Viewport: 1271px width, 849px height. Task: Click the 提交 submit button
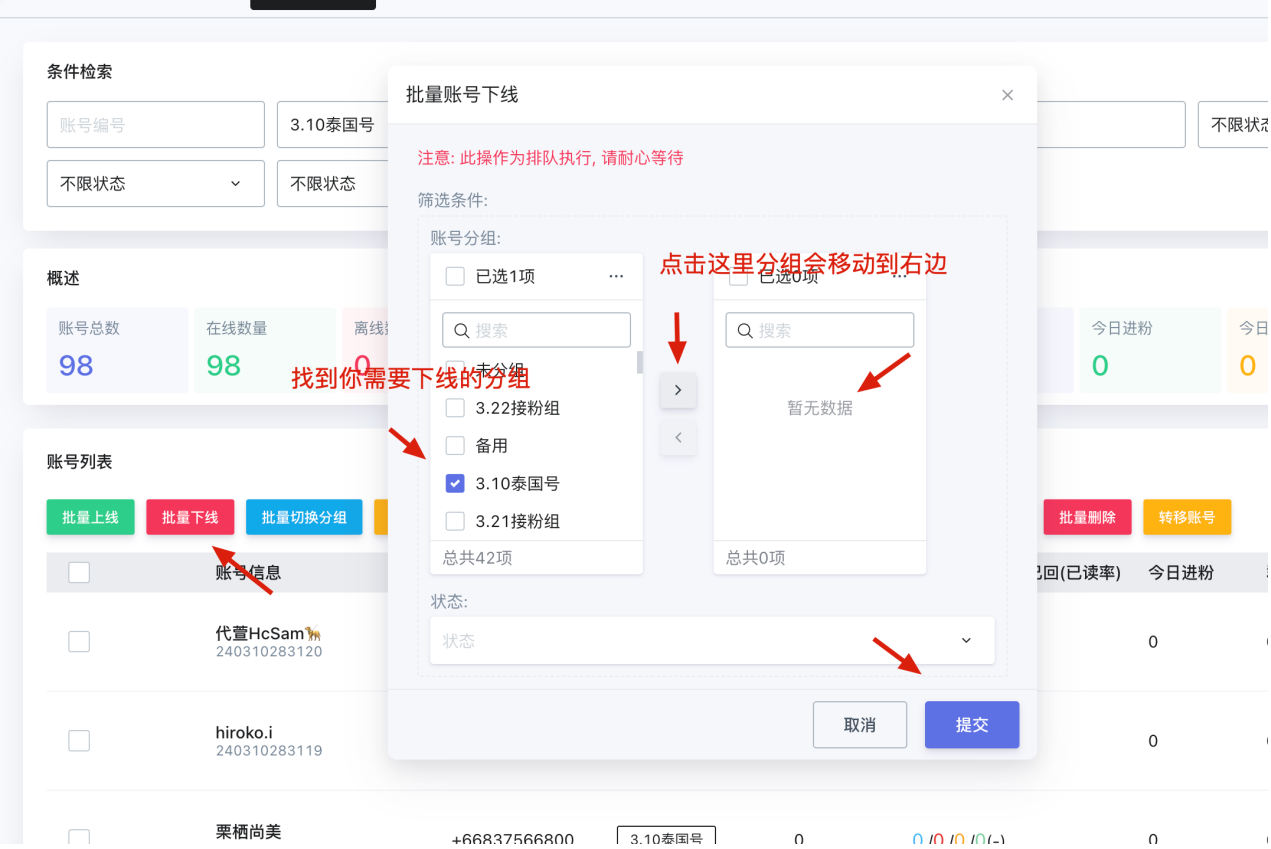[971, 724]
